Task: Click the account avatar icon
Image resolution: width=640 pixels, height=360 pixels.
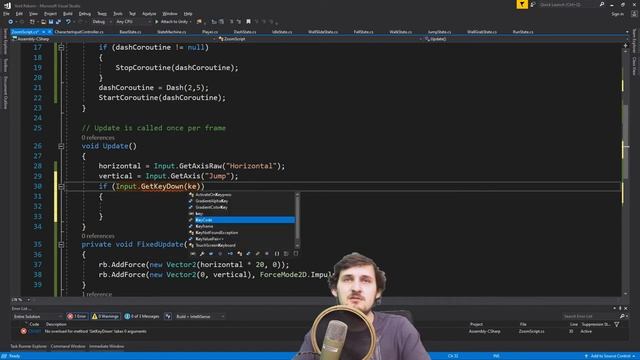Action: (x=634, y=13)
